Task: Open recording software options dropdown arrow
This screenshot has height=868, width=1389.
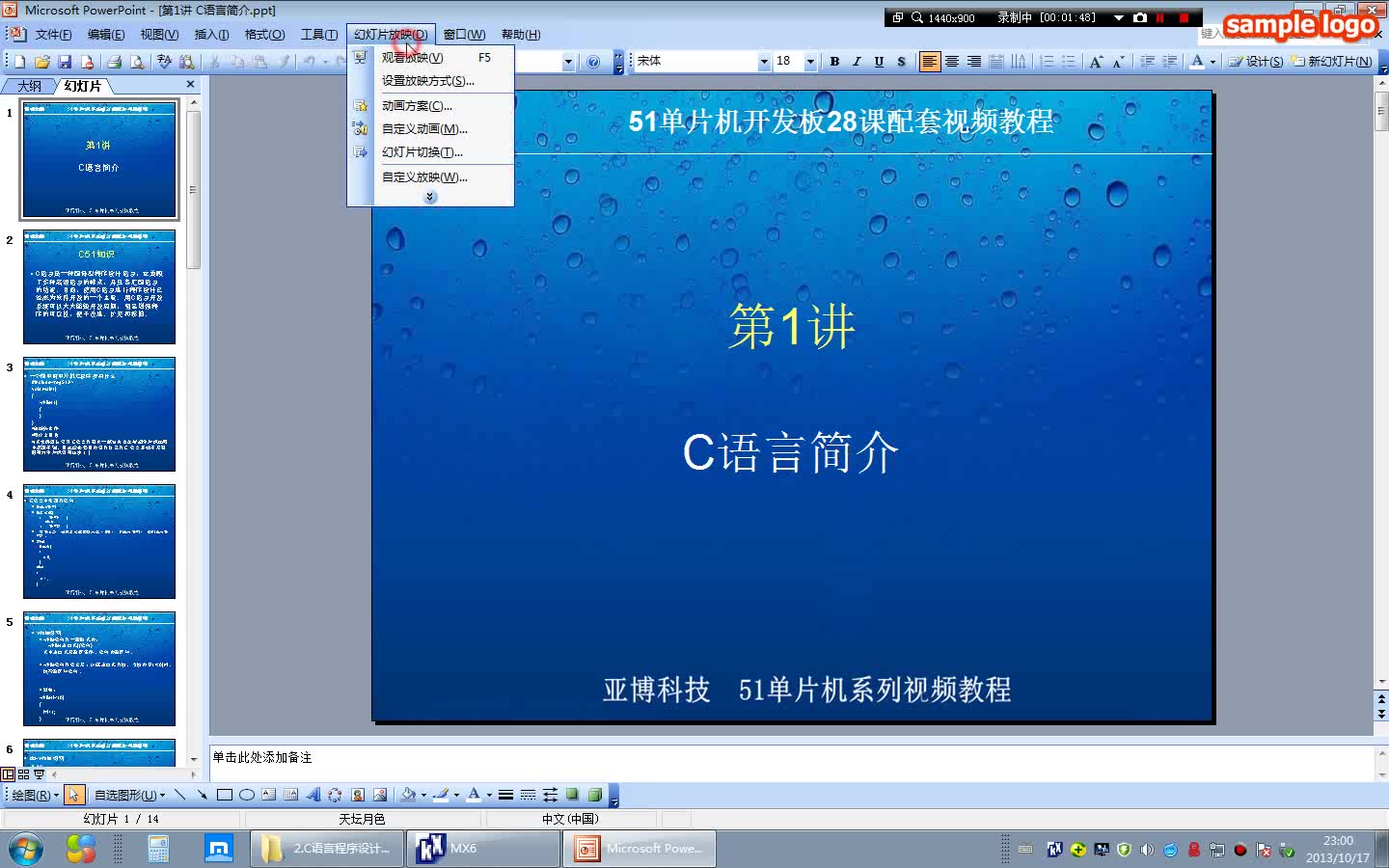Action: point(1119,17)
